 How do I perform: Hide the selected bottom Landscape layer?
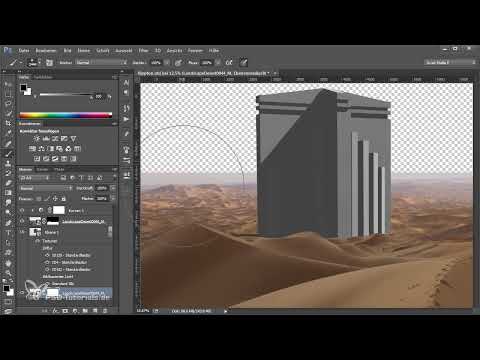point(22,292)
